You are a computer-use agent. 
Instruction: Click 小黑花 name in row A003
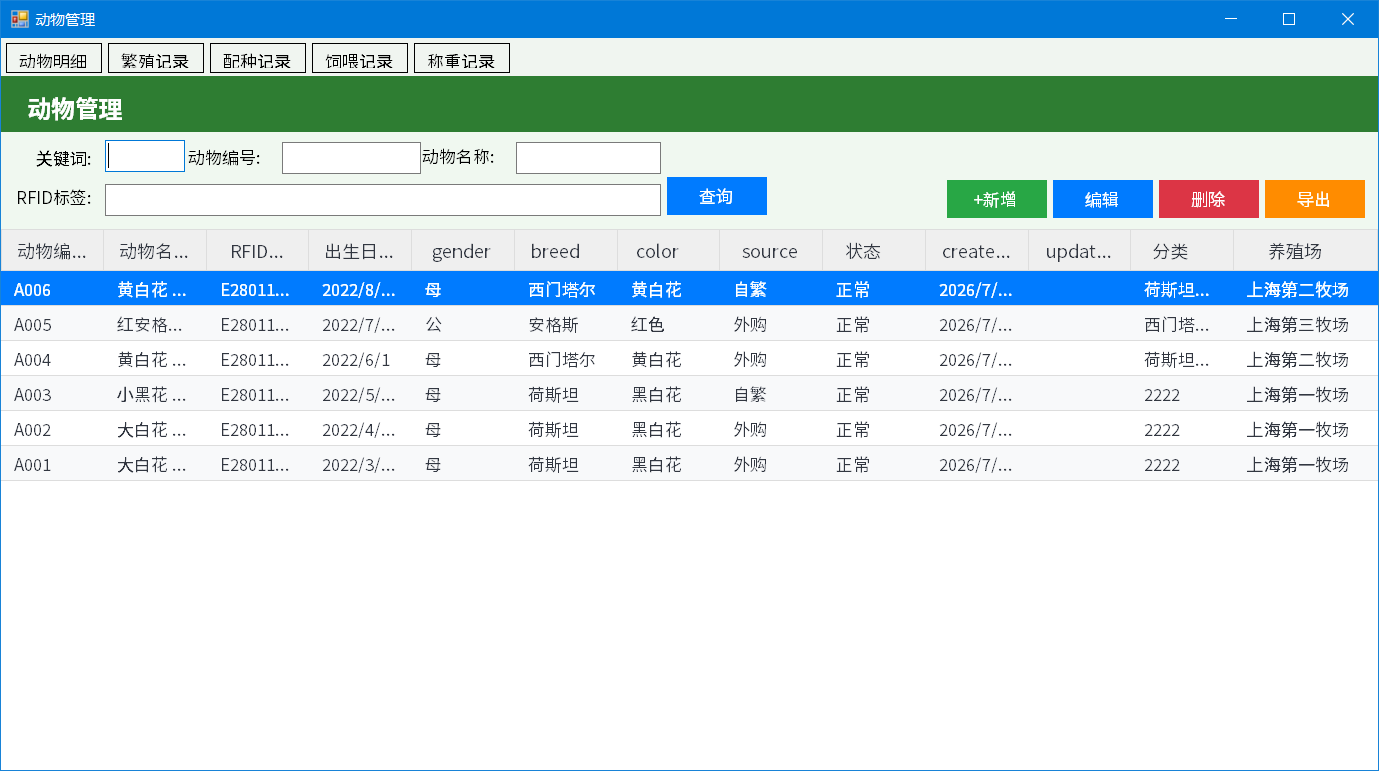coord(155,394)
